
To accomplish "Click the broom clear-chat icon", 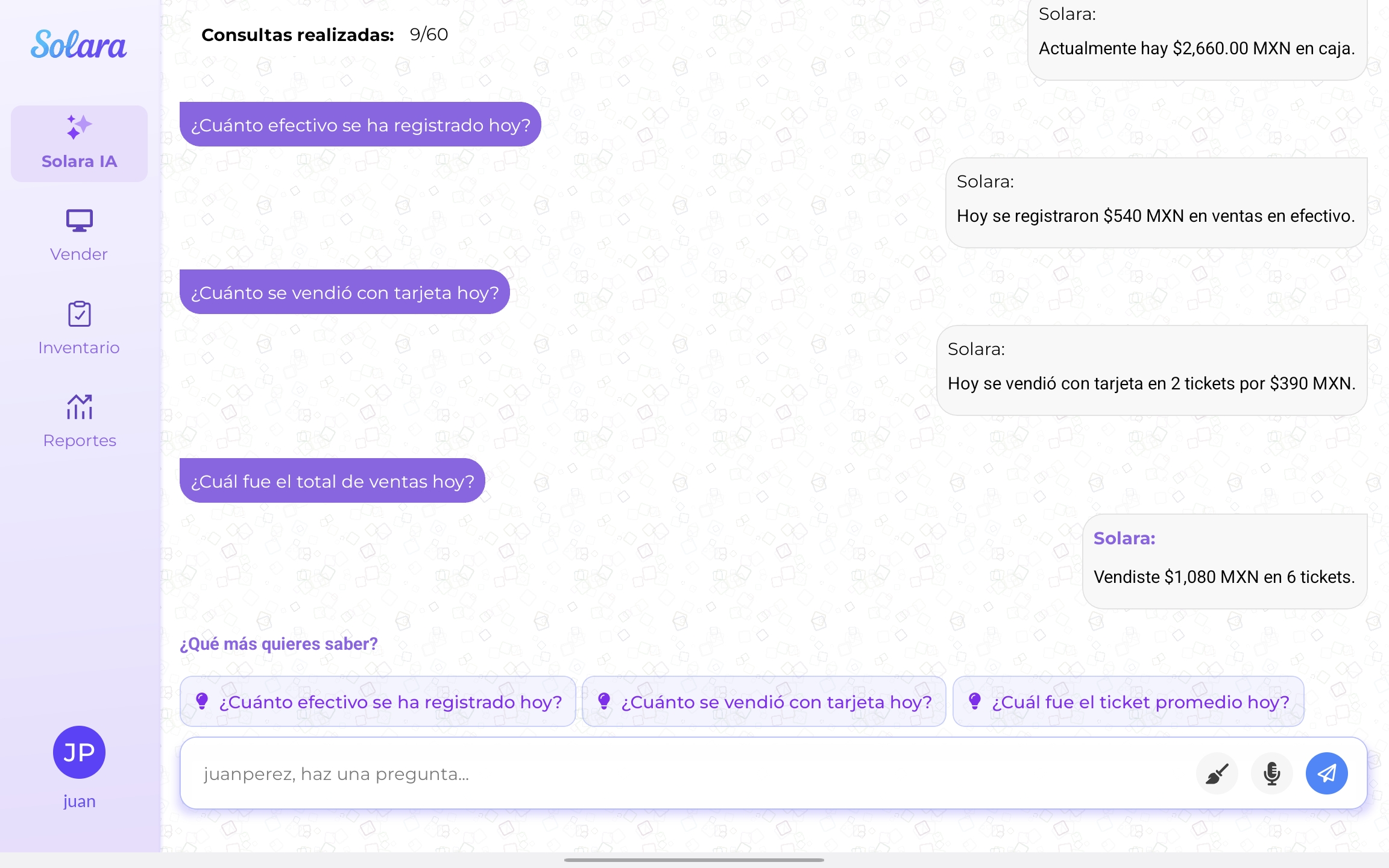I will click(1217, 773).
